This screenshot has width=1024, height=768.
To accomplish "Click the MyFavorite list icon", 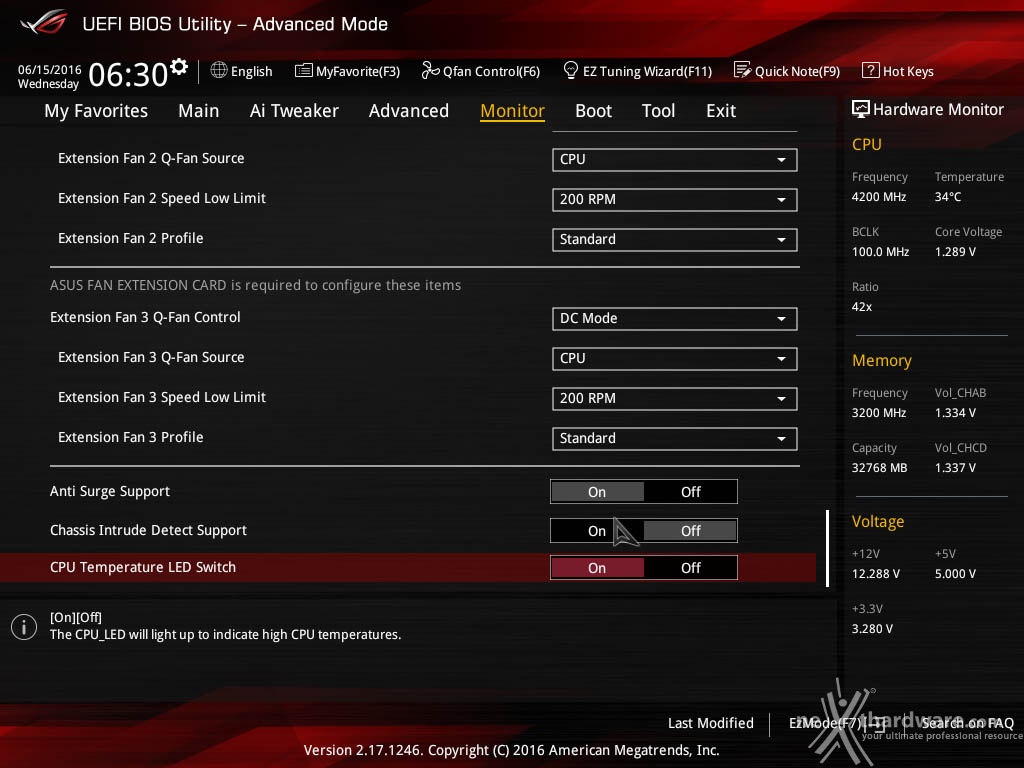I will (304, 71).
